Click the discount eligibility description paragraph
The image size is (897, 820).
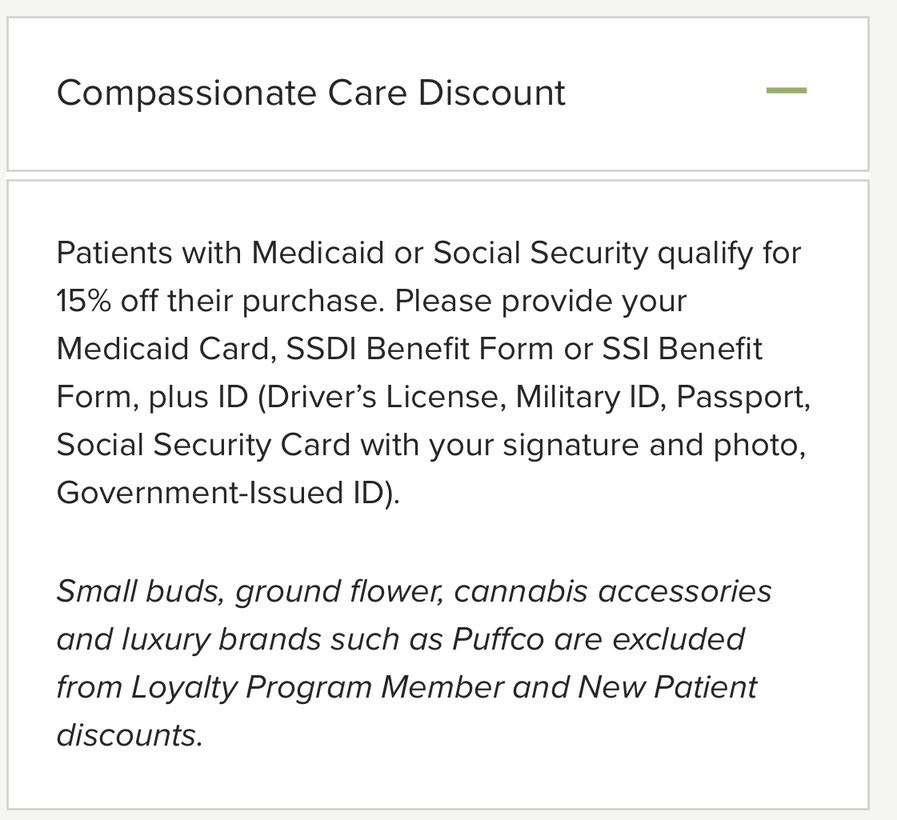point(432,373)
